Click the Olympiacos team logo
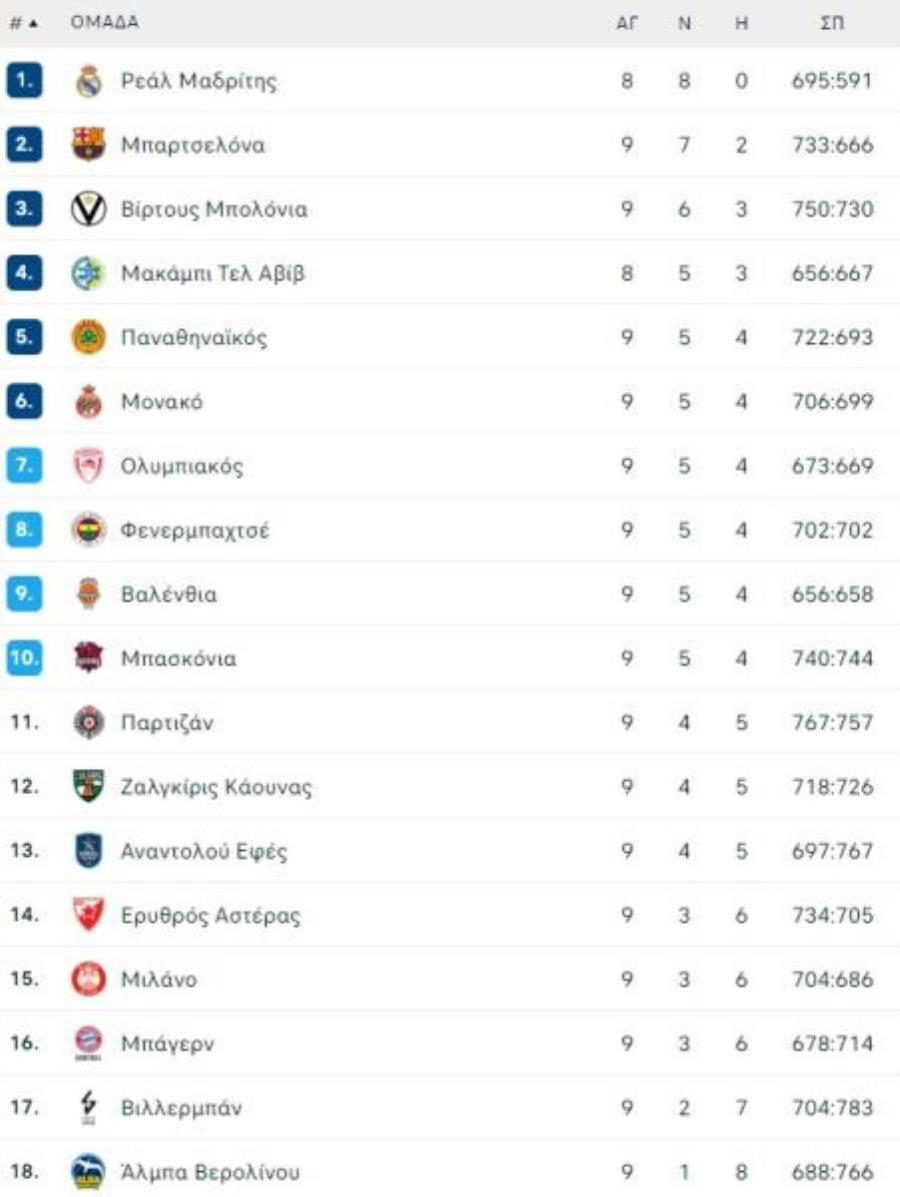 89,465
